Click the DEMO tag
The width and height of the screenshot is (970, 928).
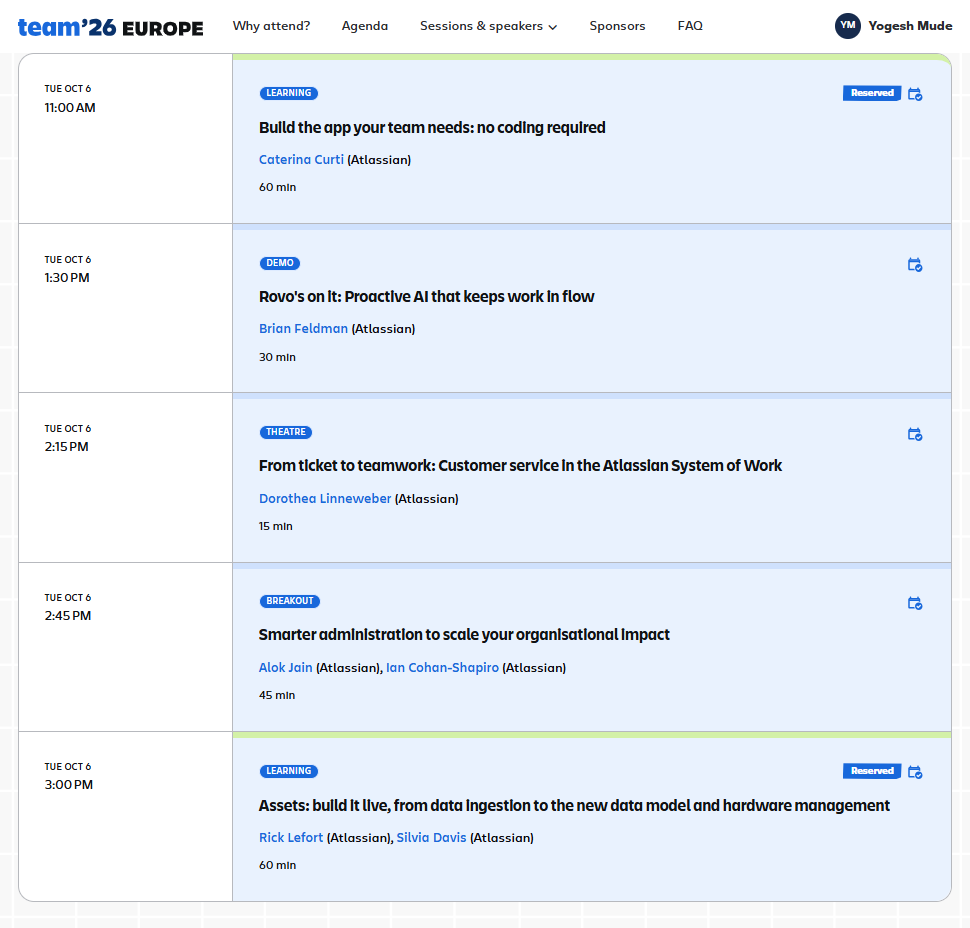point(280,263)
